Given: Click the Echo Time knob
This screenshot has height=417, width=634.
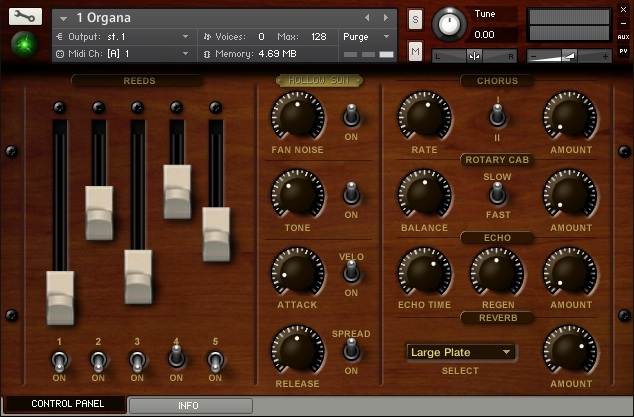Looking at the screenshot, I should [x=424, y=272].
